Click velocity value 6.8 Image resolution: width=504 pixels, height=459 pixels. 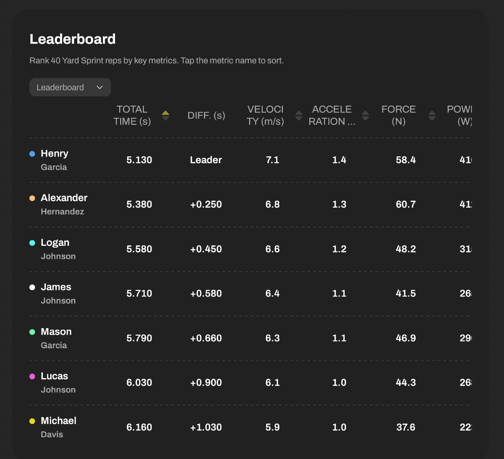click(272, 204)
